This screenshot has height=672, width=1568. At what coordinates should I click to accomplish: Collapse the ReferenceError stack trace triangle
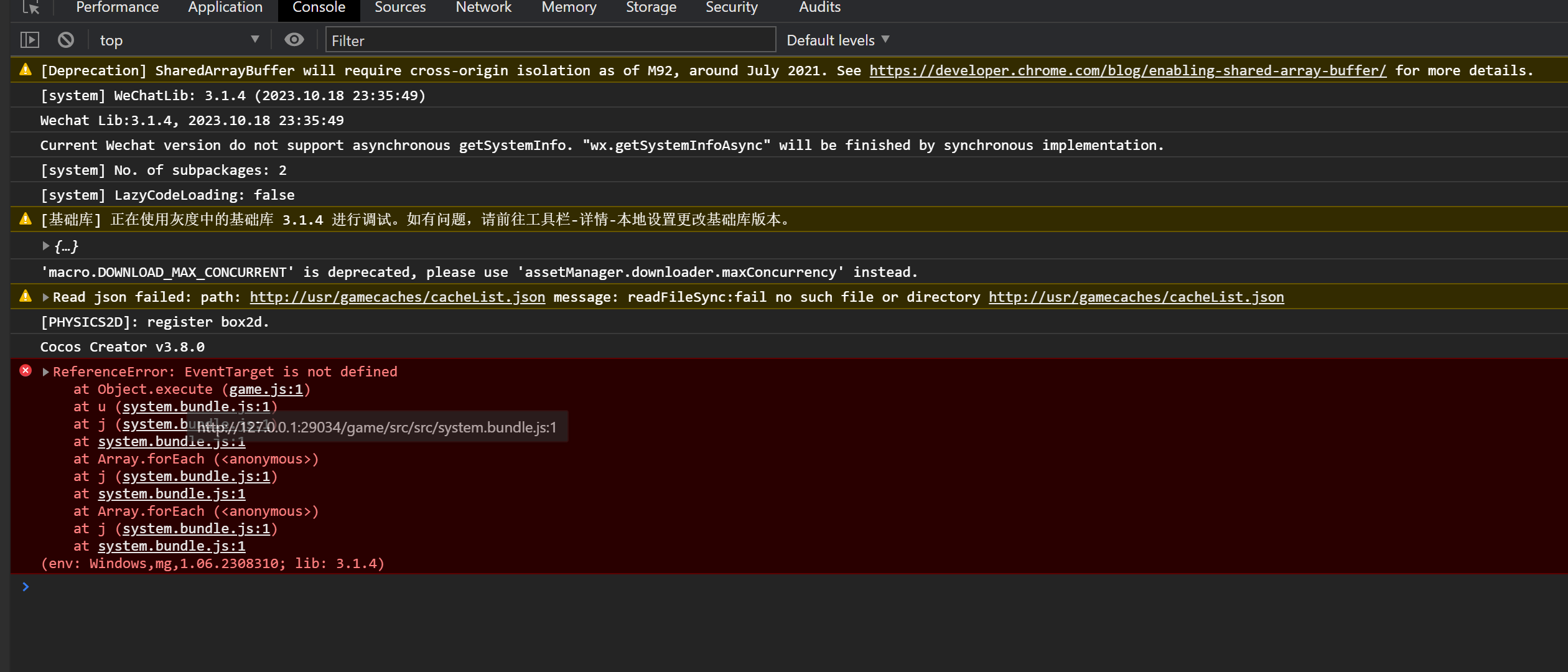tap(46, 371)
